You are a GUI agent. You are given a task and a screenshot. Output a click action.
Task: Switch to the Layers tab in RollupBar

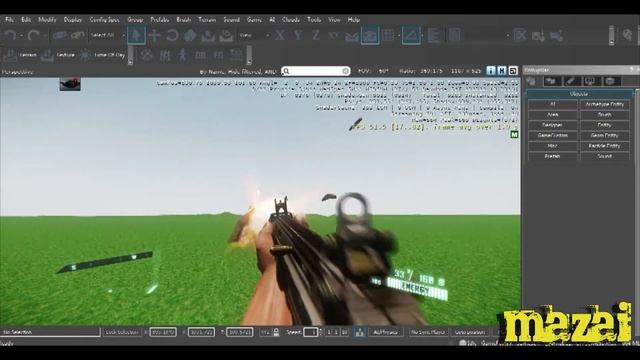click(x=611, y=81)
